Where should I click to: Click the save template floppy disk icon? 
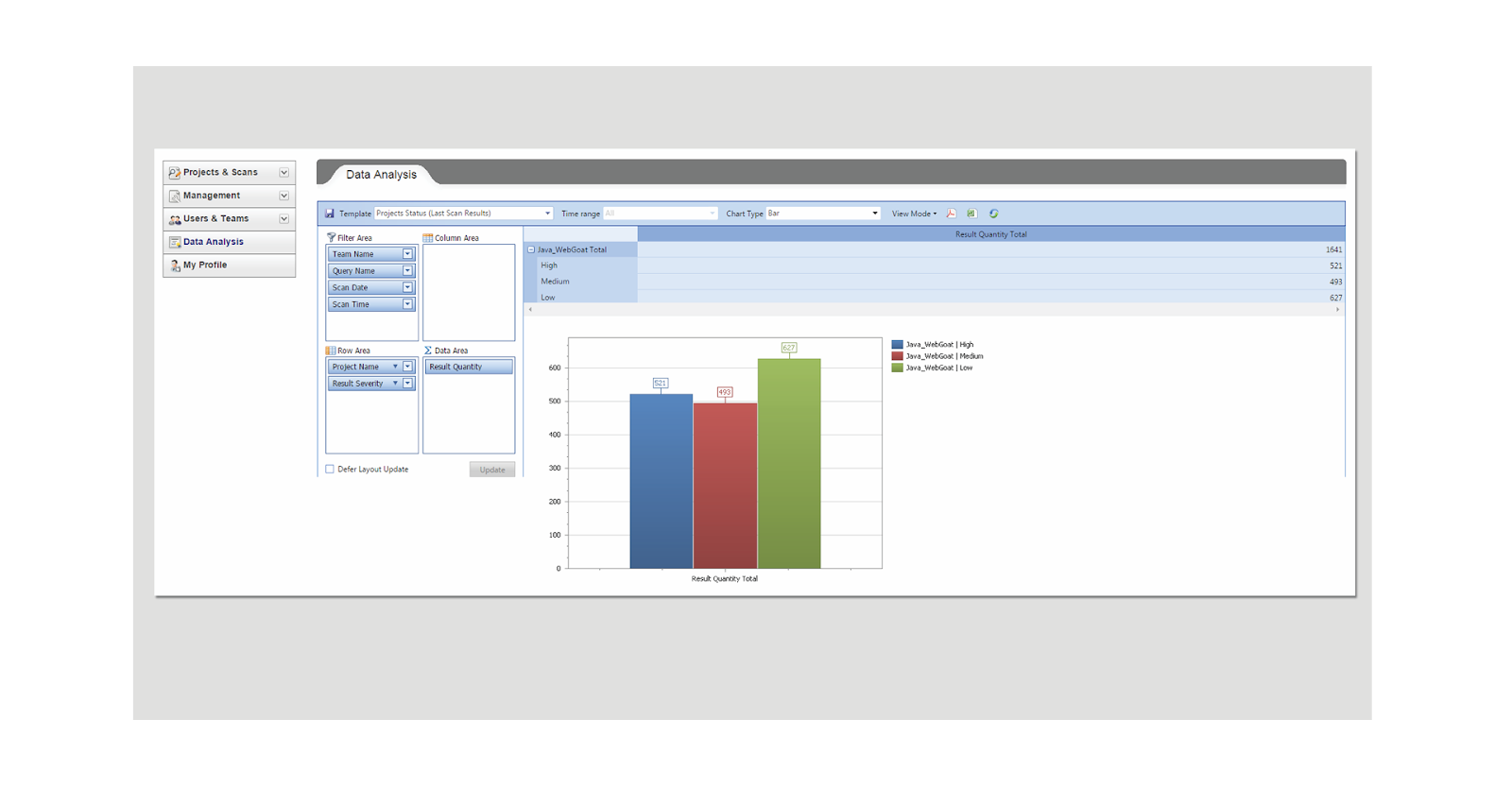coord(330,214)
